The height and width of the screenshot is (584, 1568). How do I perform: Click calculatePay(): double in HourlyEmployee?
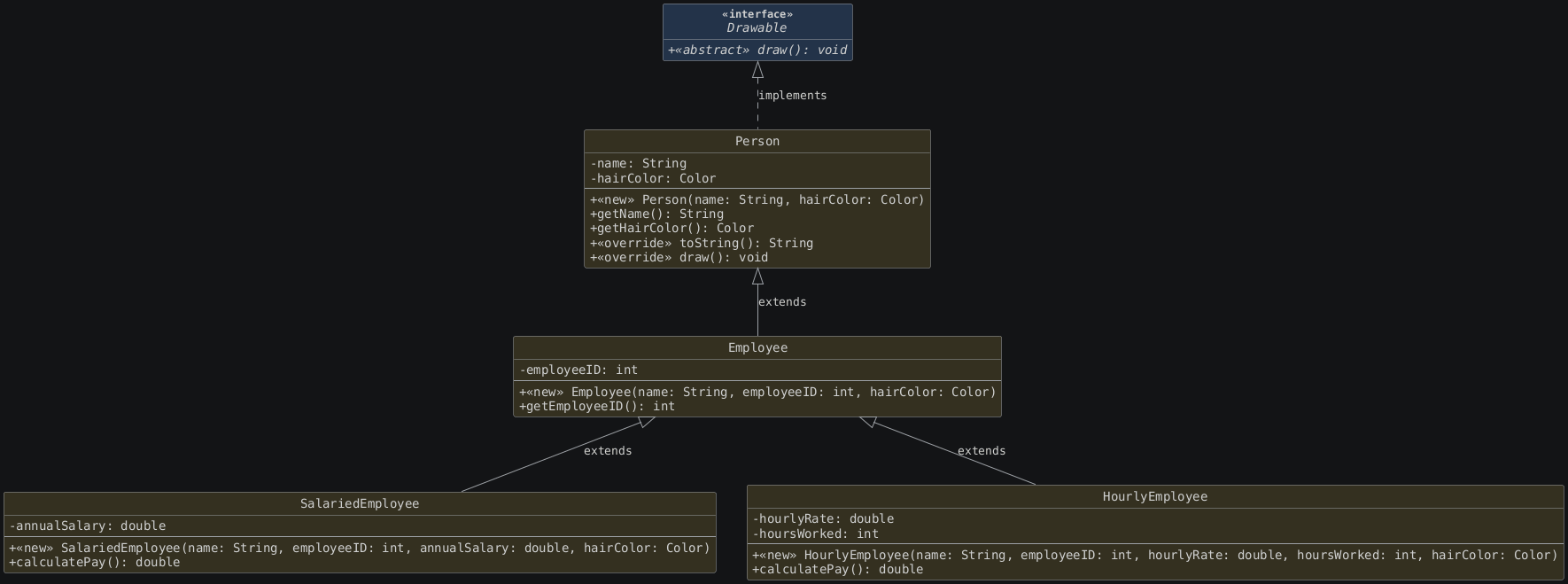838,570
